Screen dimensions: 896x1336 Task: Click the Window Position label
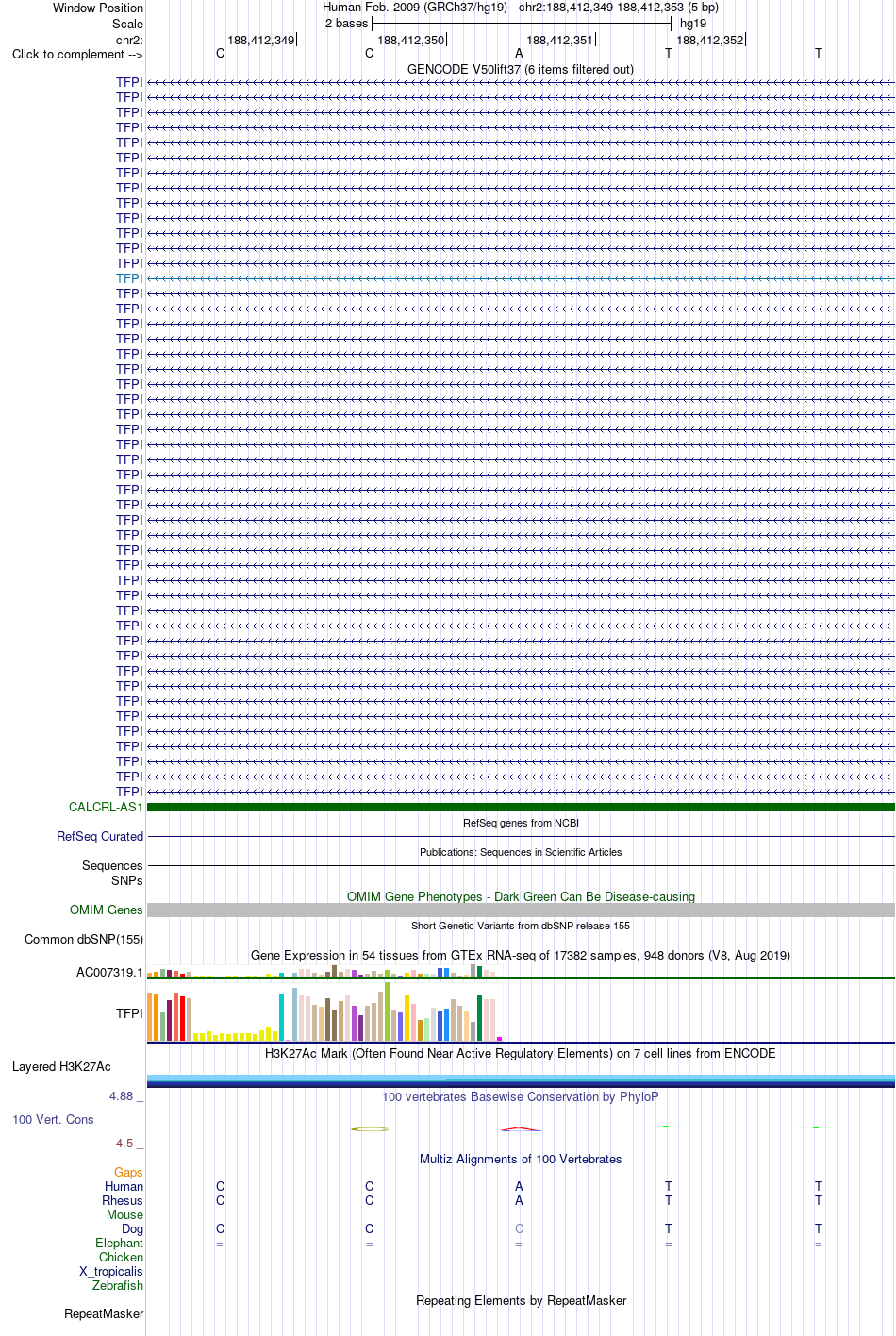click(98, 8)
